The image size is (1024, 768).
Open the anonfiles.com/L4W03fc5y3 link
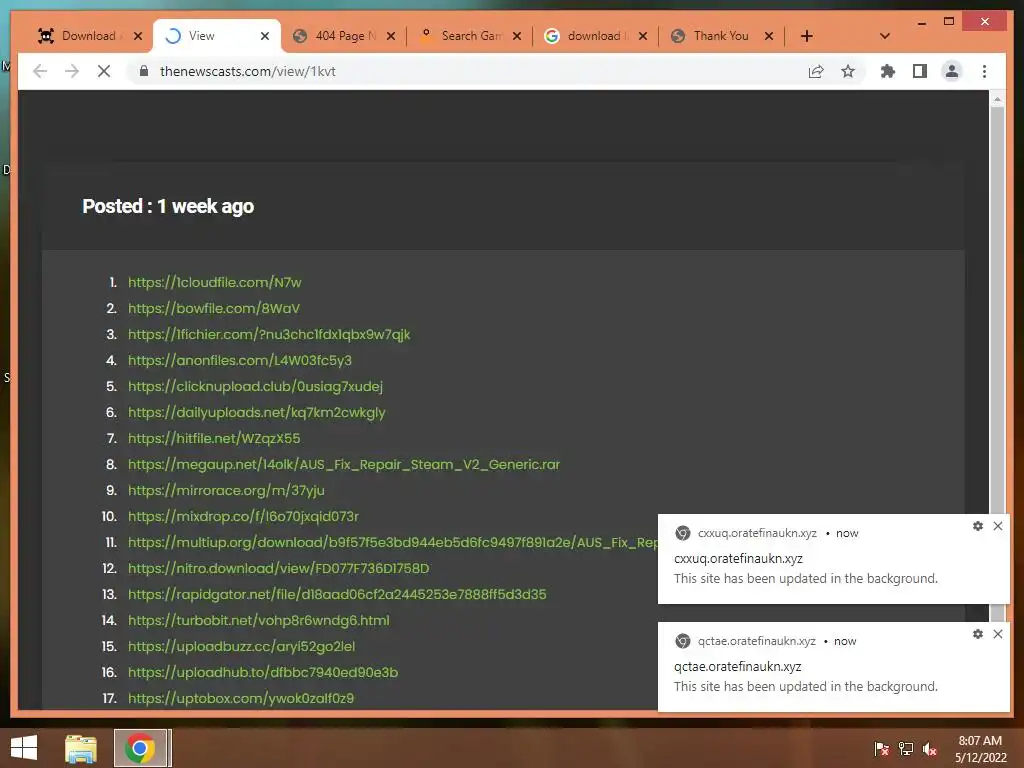click(x=240, y=360)
